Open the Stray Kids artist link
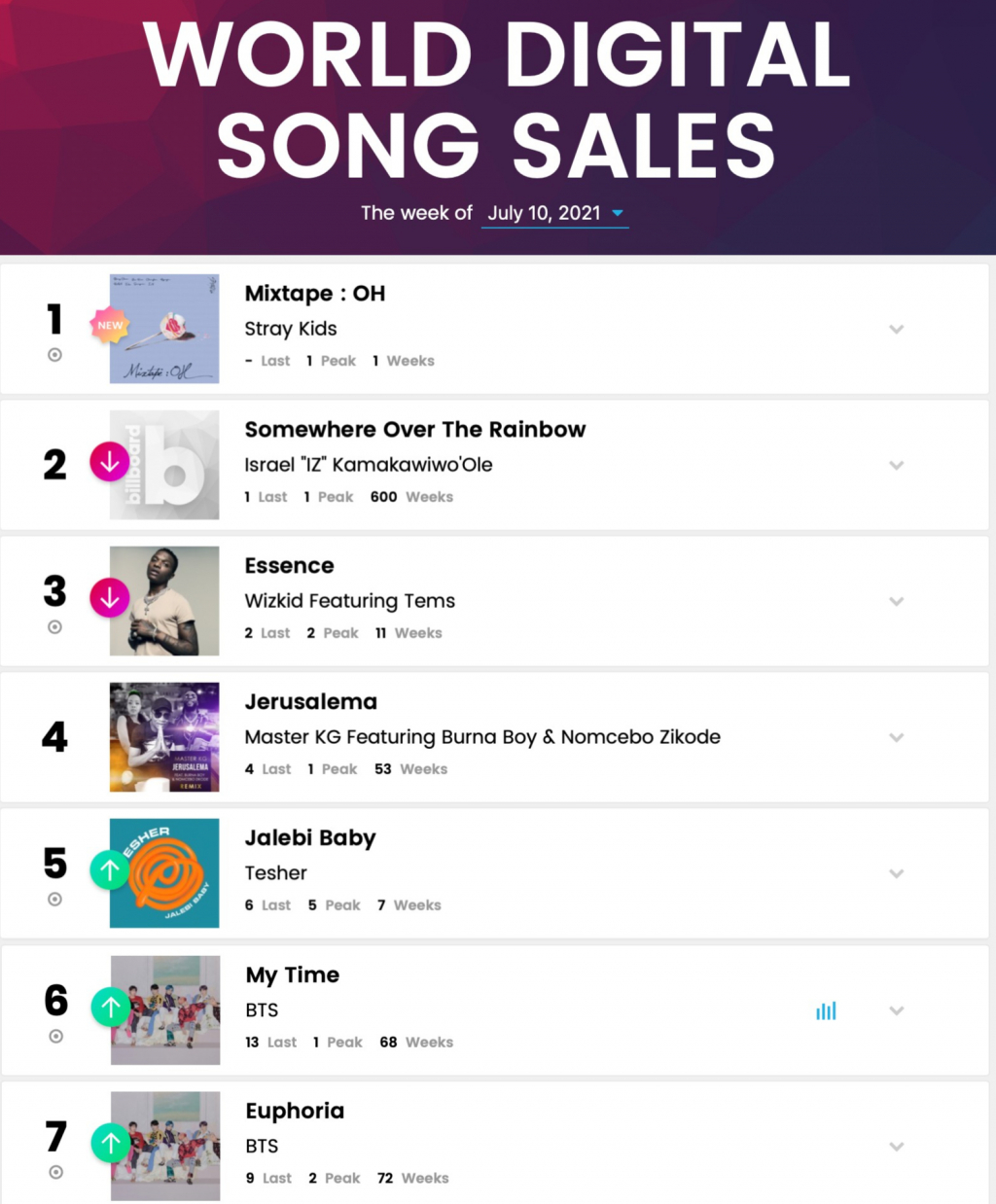 click(291, 329)
